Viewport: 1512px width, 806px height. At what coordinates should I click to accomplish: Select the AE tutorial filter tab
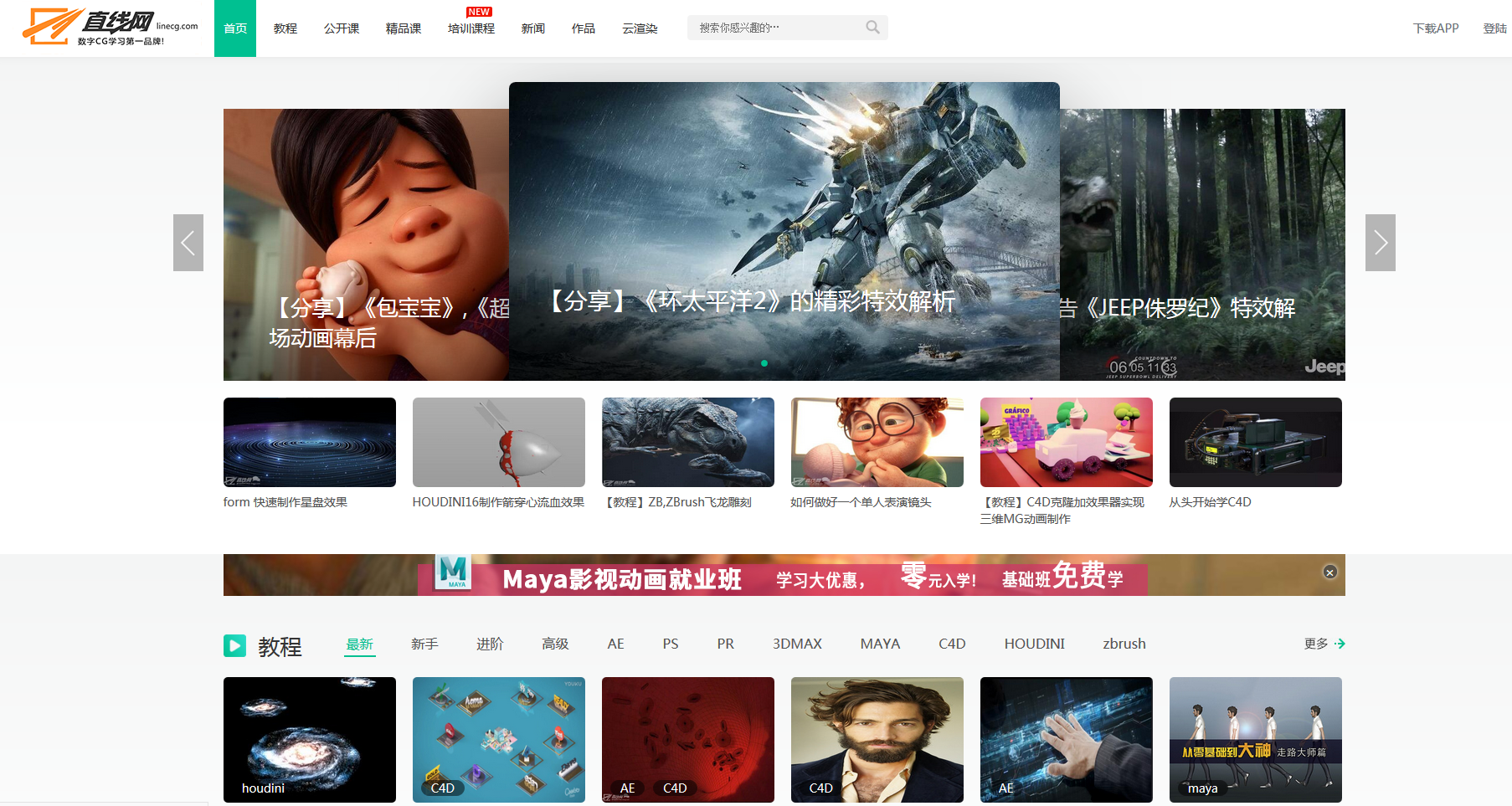(x=616, y=644)
